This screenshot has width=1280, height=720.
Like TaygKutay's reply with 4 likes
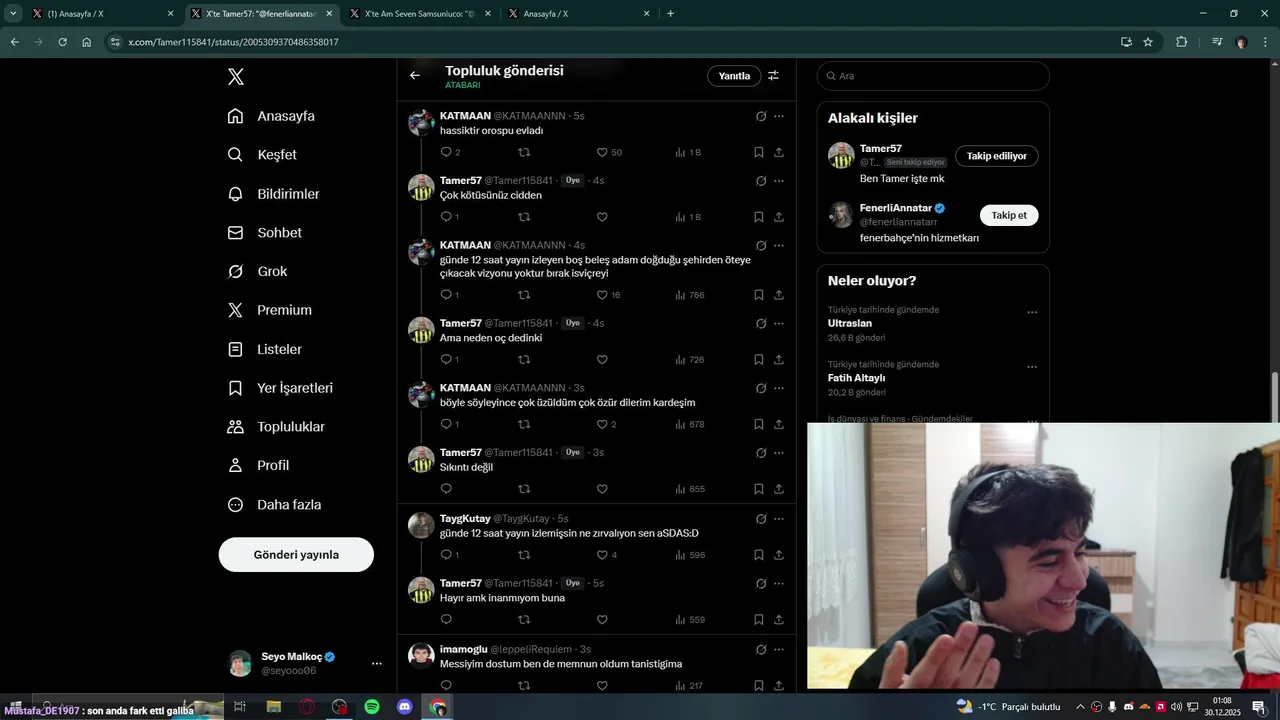(x=602, y=555)
